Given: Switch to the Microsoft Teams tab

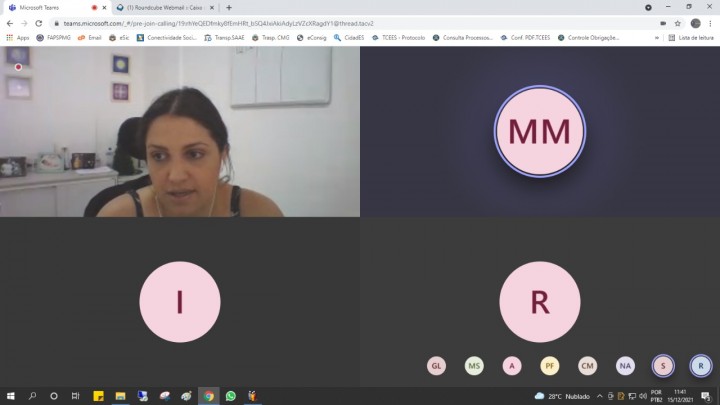Looking at the screenshot, I should pos(50,7).
